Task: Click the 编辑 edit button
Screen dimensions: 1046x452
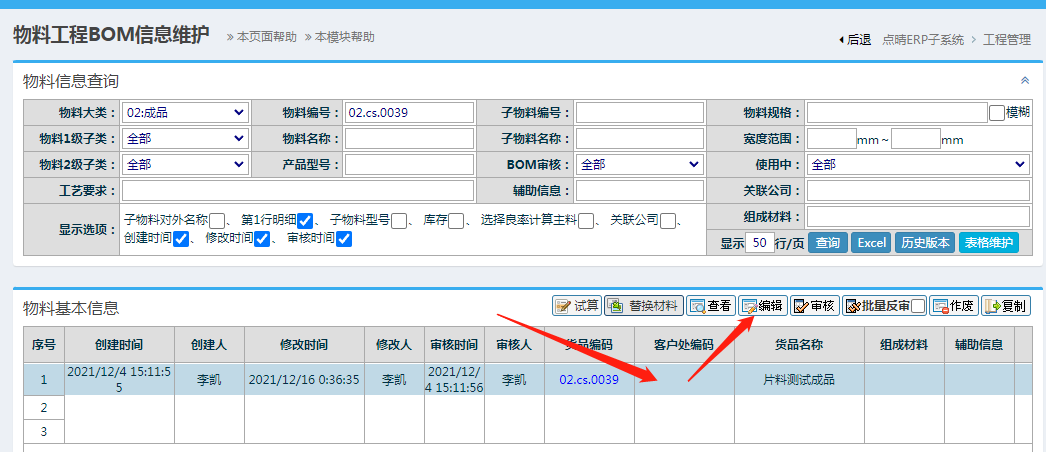Action: click(762, 306)
